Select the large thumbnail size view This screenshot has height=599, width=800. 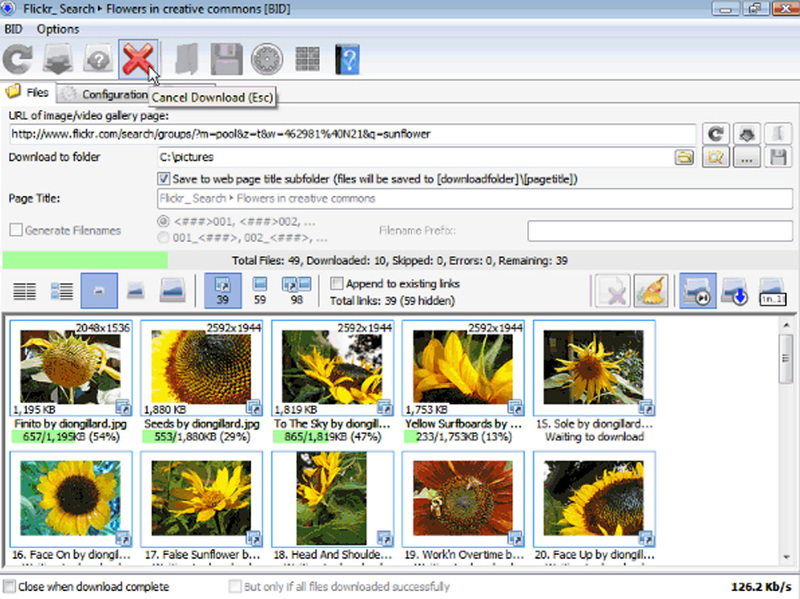pos(172,291)
